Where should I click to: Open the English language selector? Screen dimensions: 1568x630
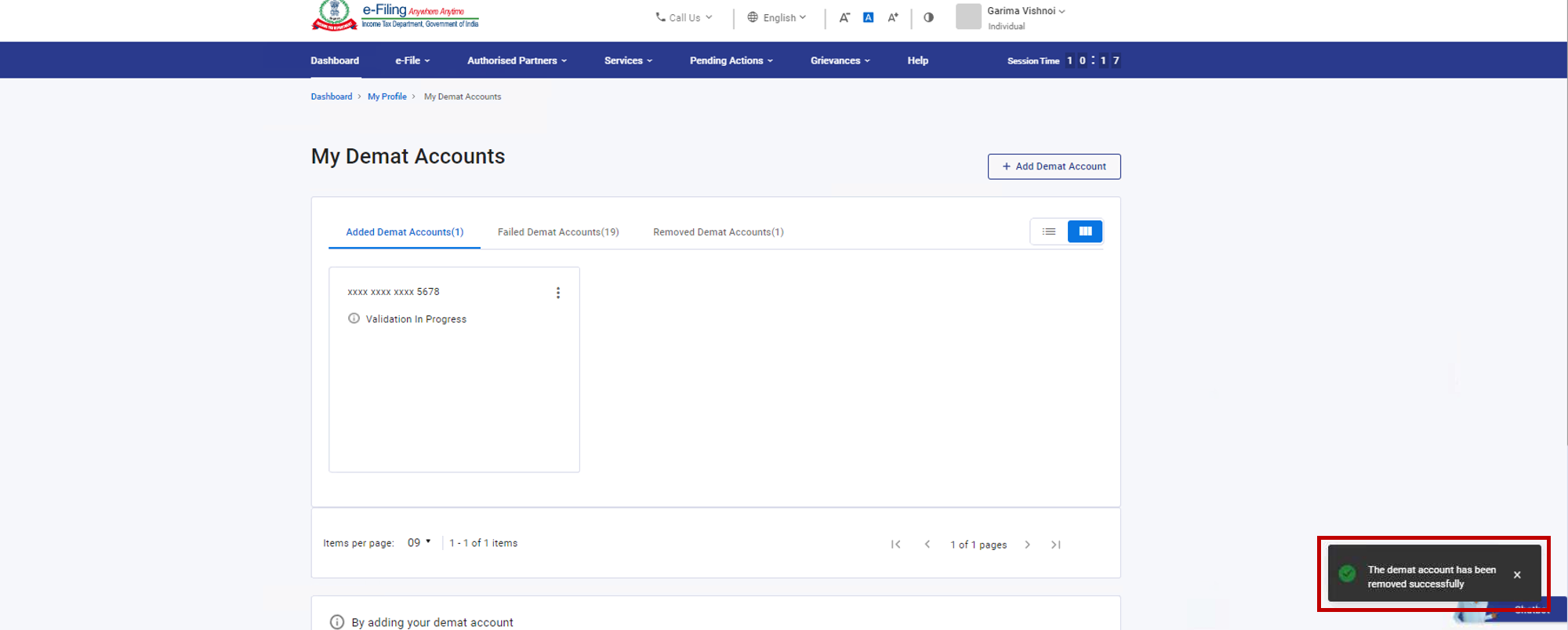pos(777,17)
